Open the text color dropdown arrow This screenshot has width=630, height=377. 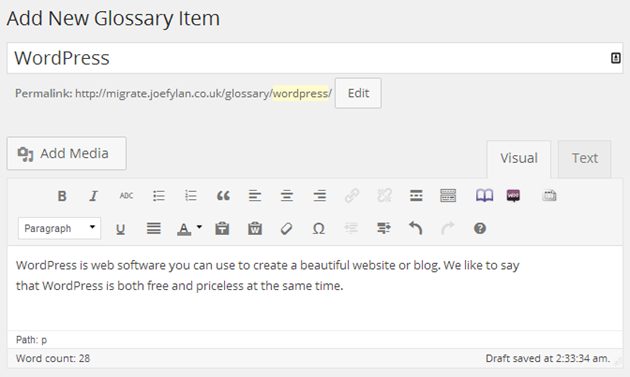199,227
